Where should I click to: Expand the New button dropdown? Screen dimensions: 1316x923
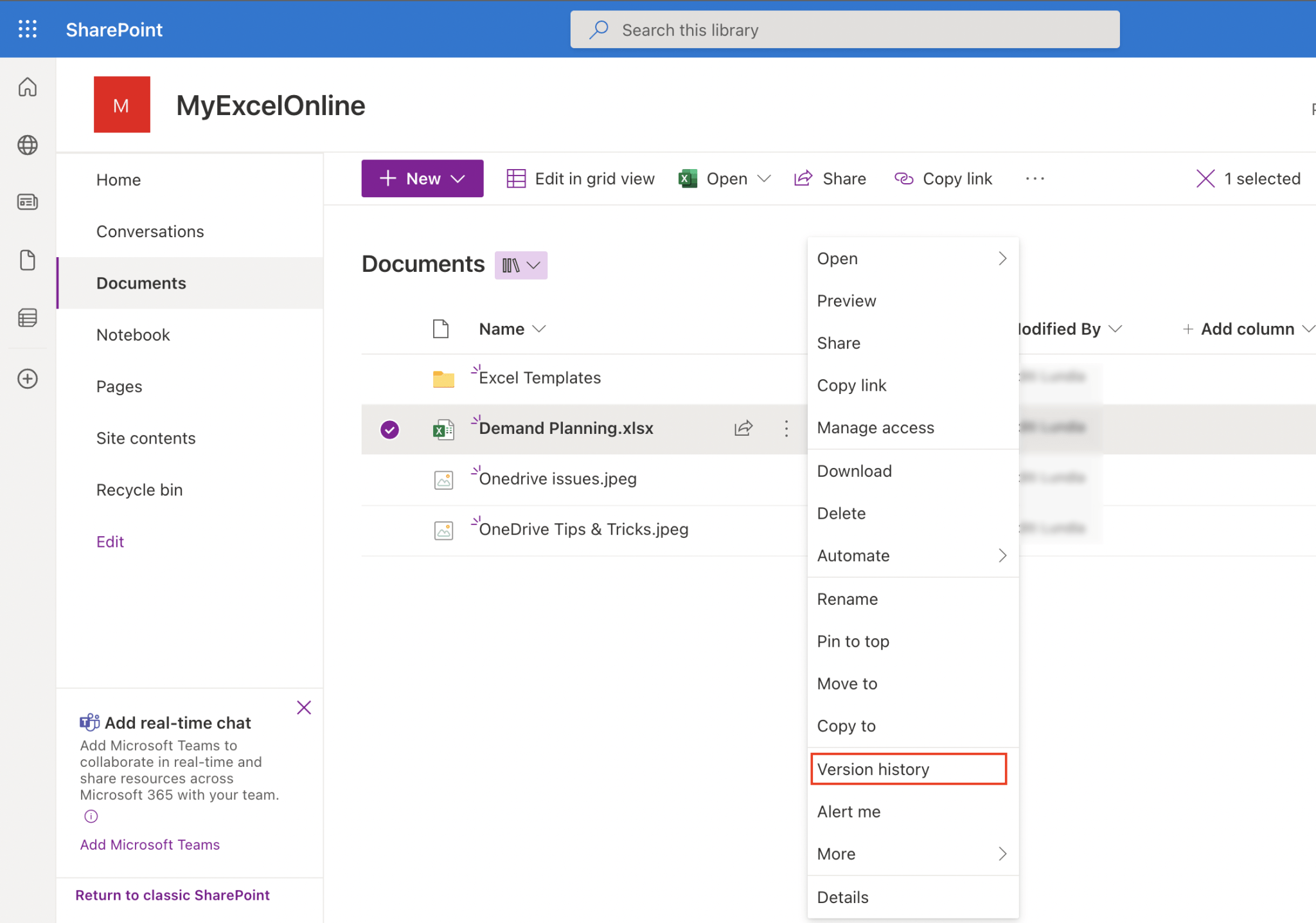[458, 178]
